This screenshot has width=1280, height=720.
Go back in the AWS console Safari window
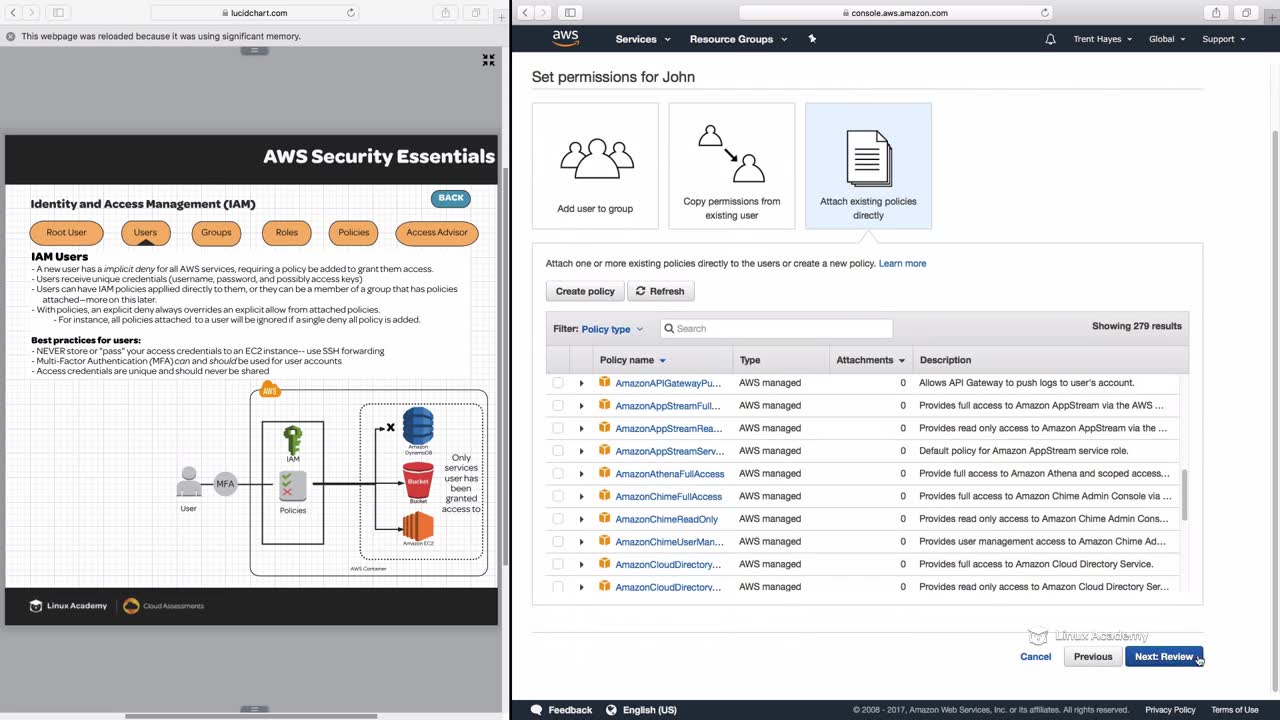pos(526,13)
